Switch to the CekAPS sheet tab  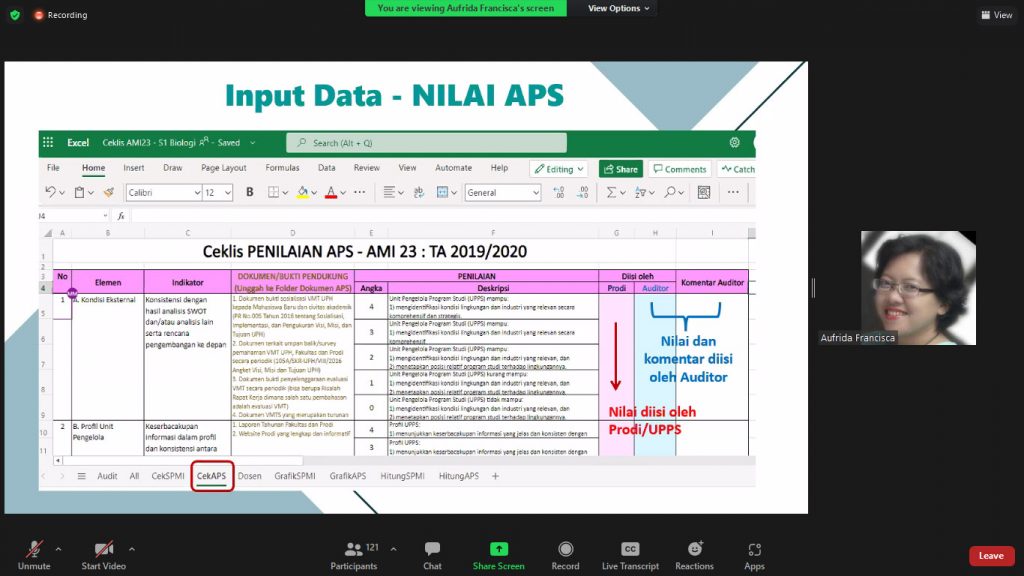pos(212,476)
